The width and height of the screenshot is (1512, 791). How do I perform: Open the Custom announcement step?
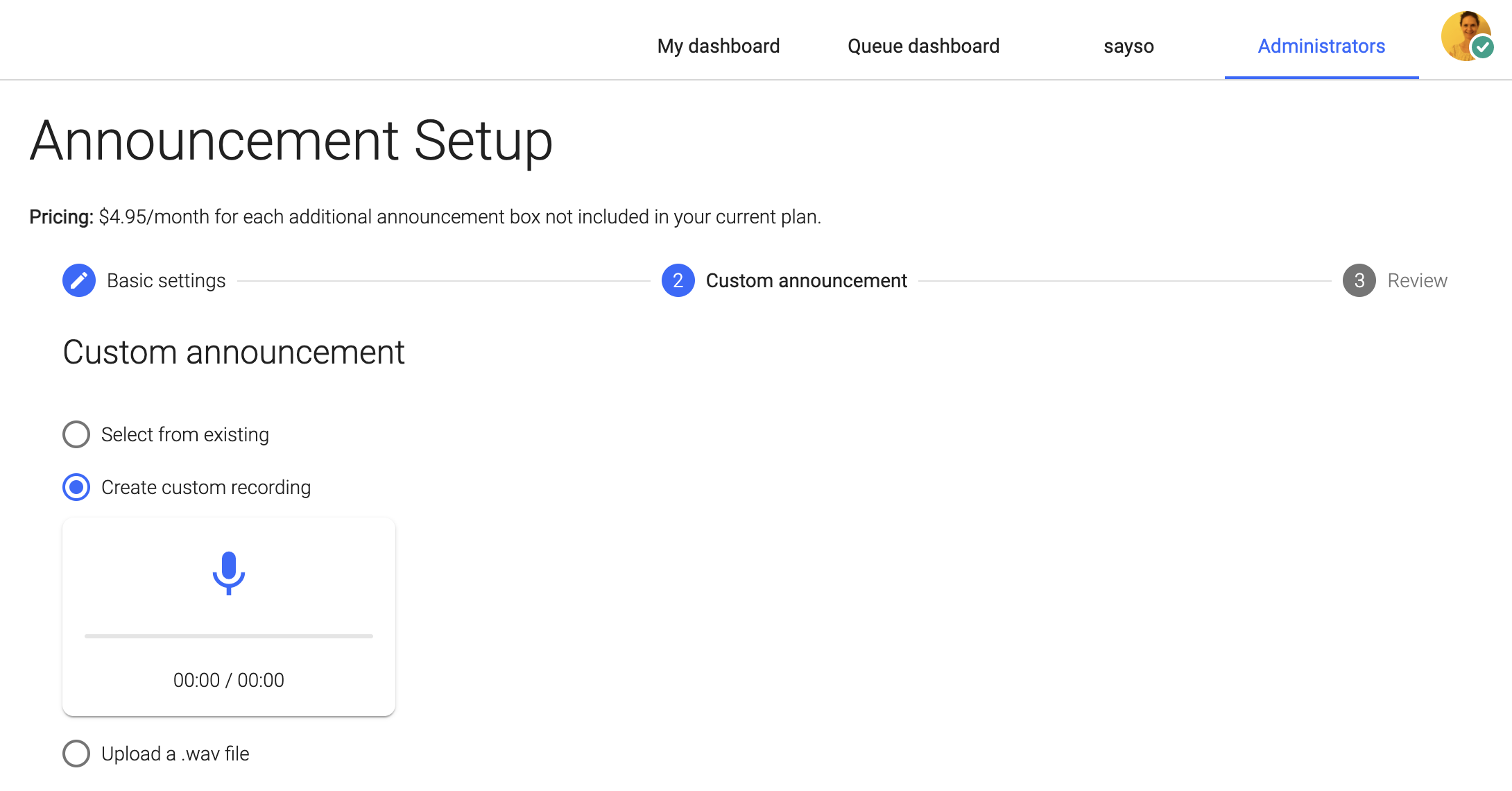[x=806, y=280]
